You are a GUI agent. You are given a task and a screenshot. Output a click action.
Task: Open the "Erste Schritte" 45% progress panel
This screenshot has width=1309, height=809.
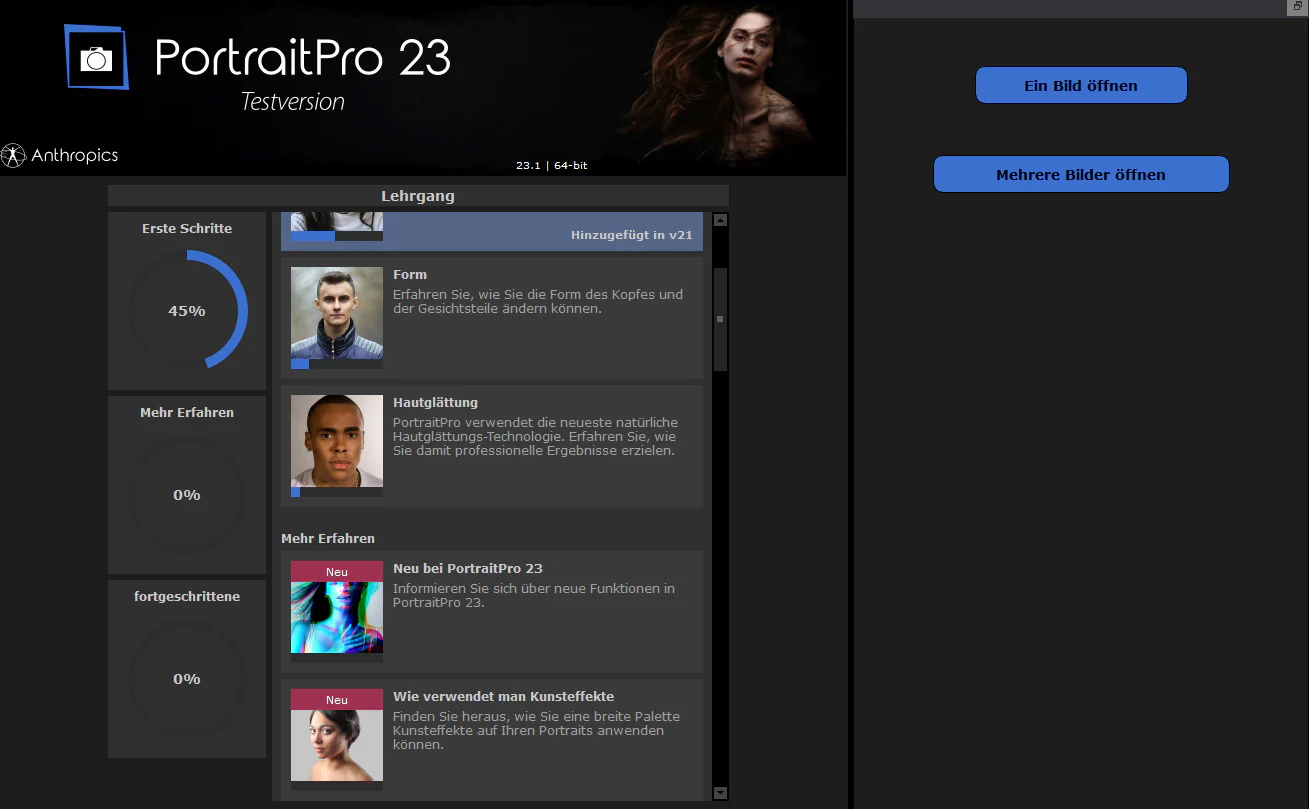click(x=187, y=300)
